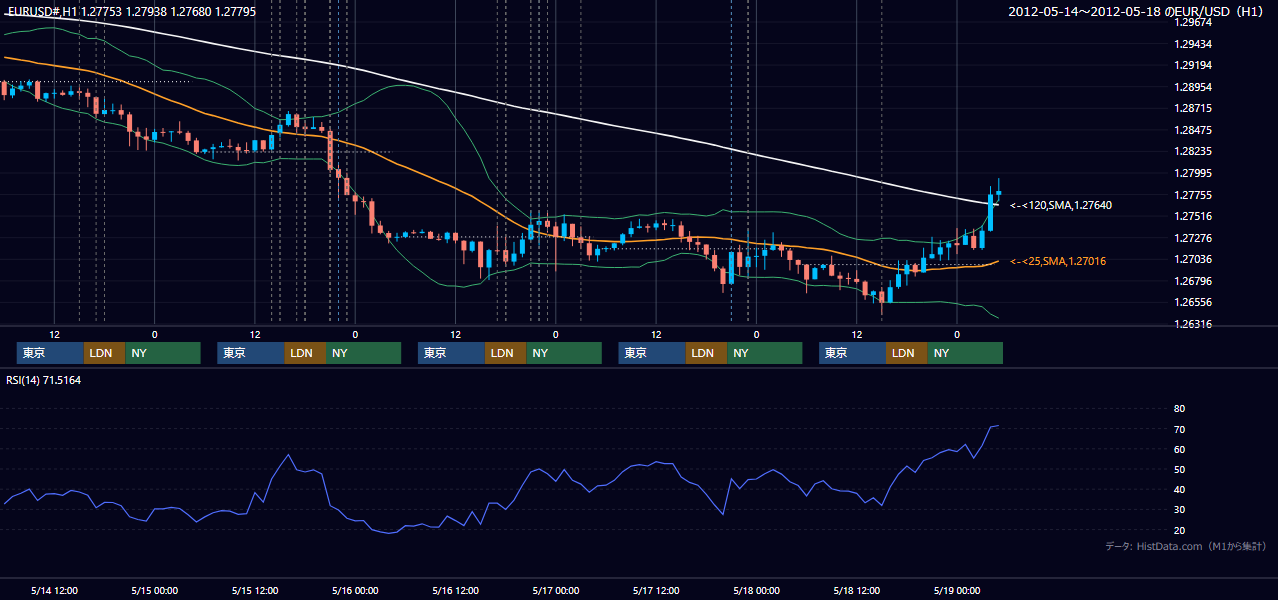Select the 5/16 12:00 time label

pyautogui.click(x=455, y=590)
